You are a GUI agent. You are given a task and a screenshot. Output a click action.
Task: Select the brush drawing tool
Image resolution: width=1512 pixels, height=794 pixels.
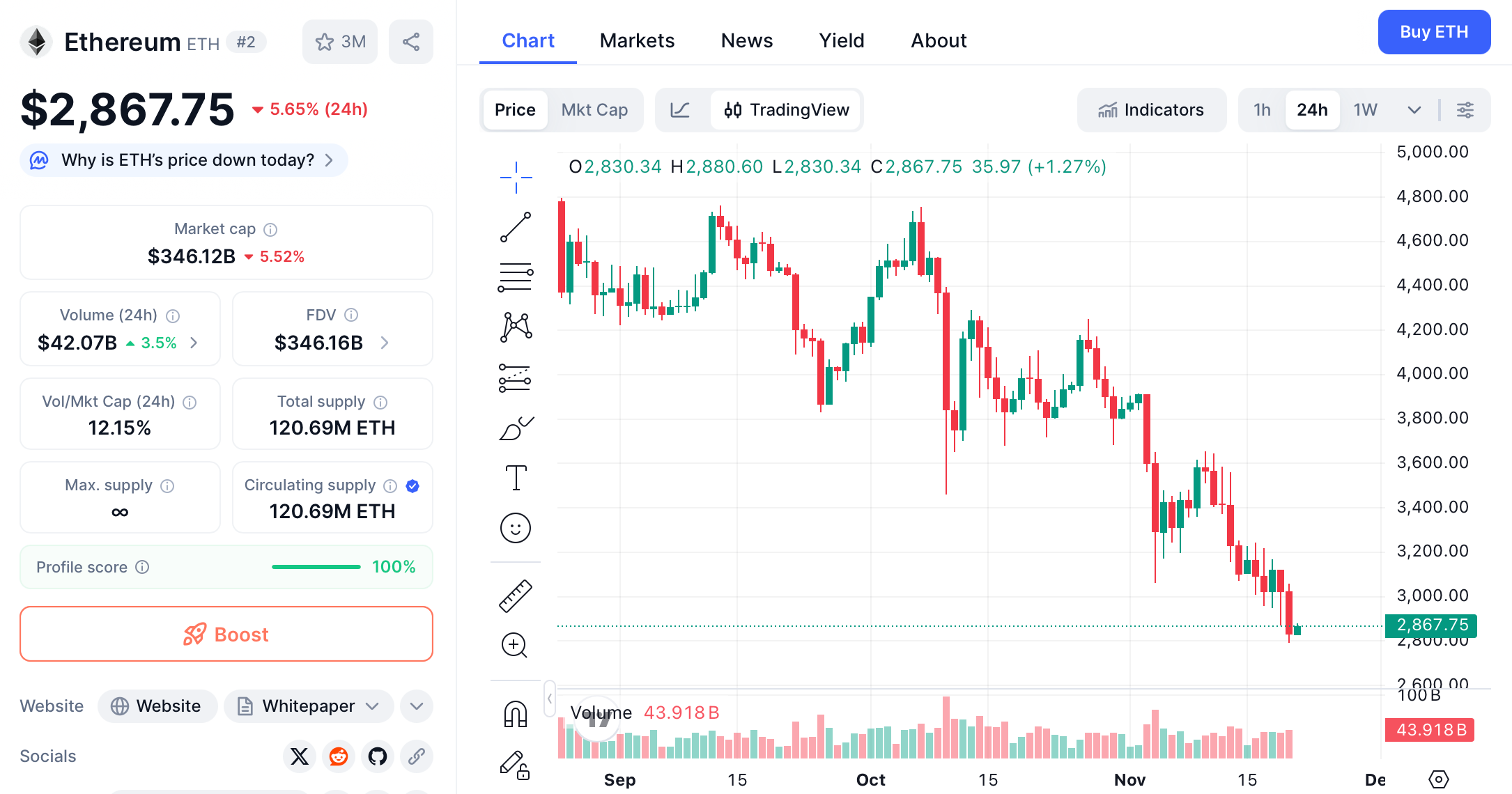pos(516,427)
